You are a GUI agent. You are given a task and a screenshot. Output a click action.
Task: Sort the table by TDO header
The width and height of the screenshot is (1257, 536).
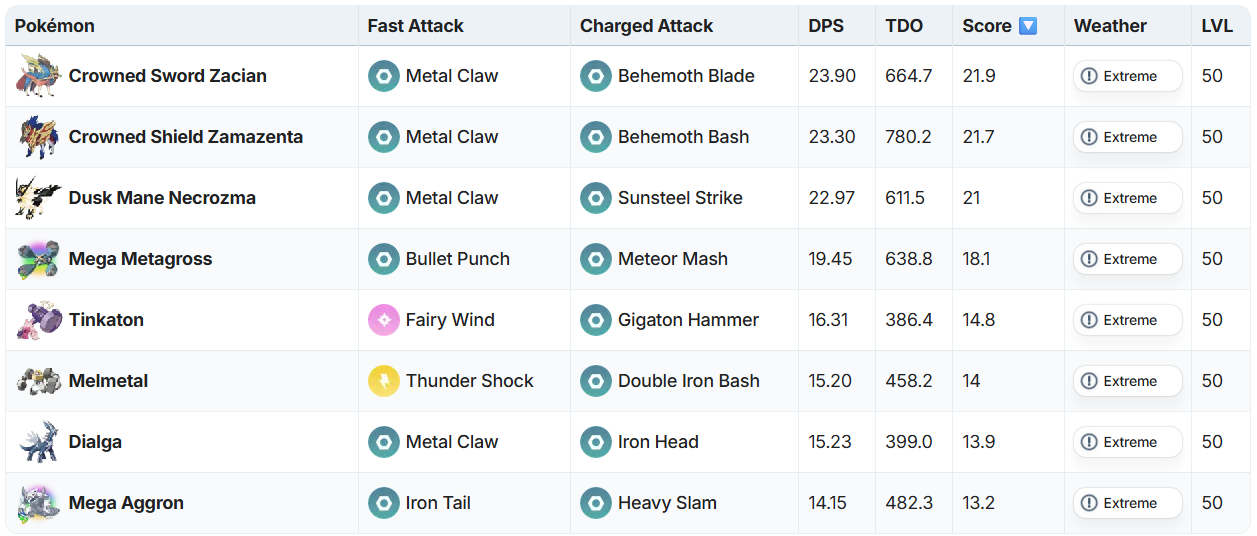tap(904, 26)
